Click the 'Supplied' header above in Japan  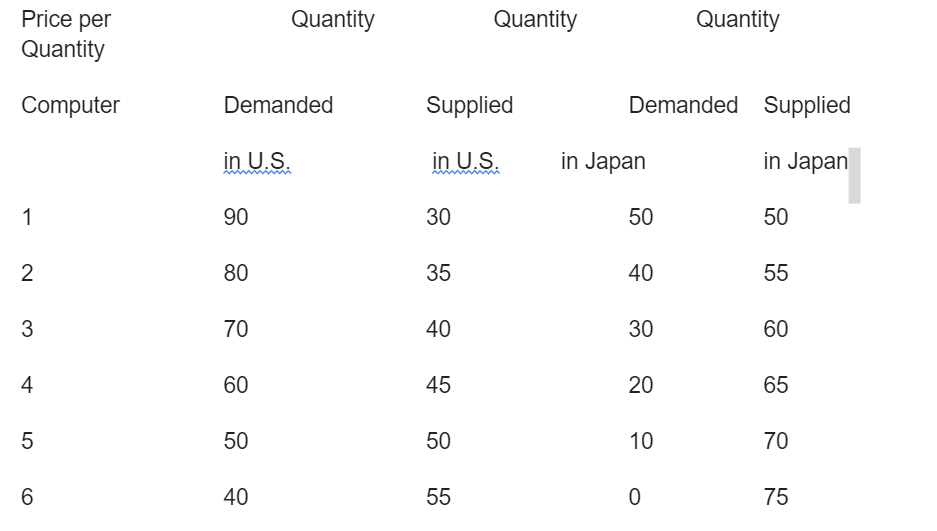[807, 106]
